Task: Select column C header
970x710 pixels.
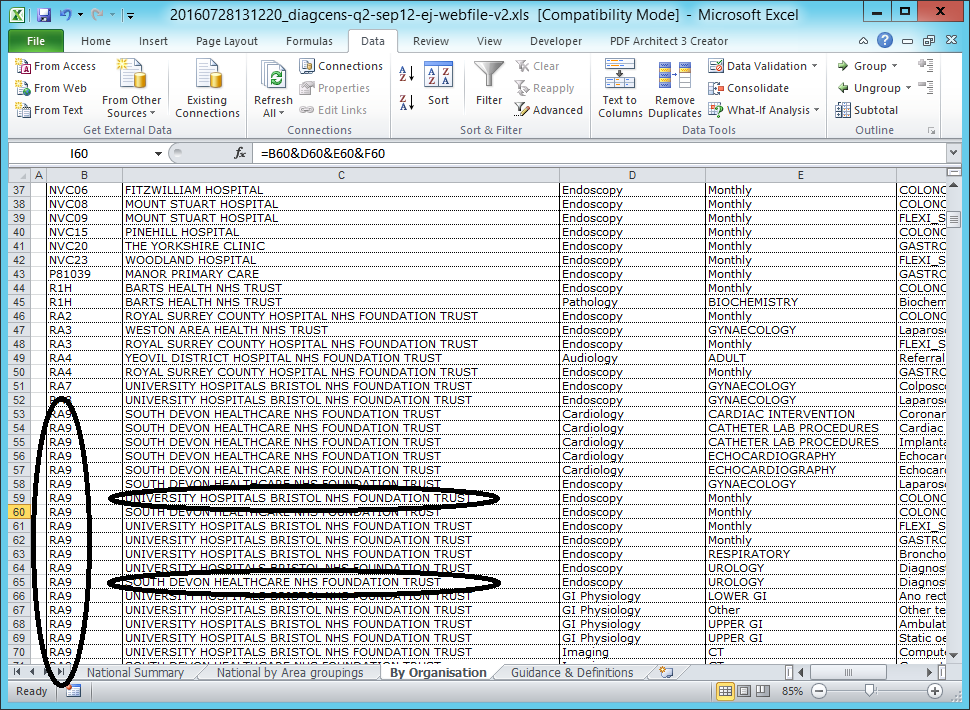Action: tap(341, 176)
